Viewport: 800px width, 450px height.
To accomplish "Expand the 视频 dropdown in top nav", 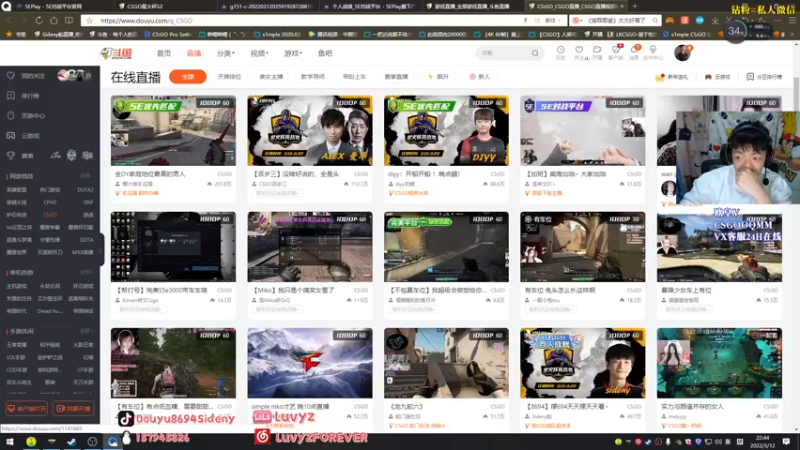I will click(259, 53).
